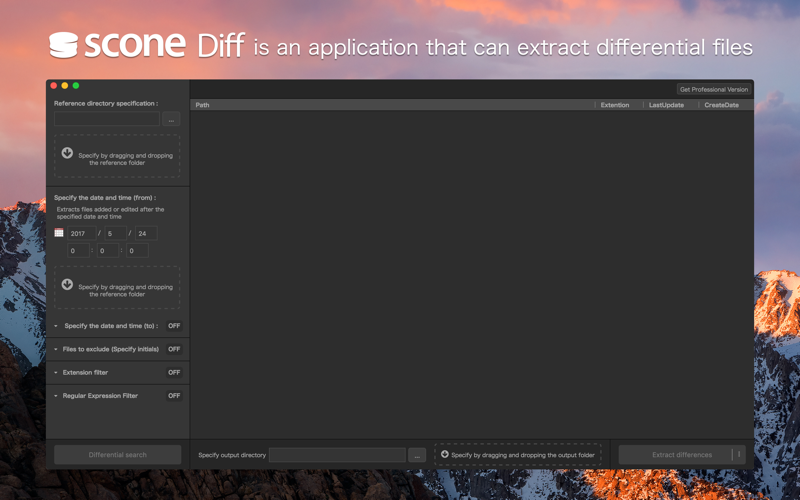Click 'Extracts files added or edited' description text
This screenshot has width=800, height=500.
click(x=110, y=213)
